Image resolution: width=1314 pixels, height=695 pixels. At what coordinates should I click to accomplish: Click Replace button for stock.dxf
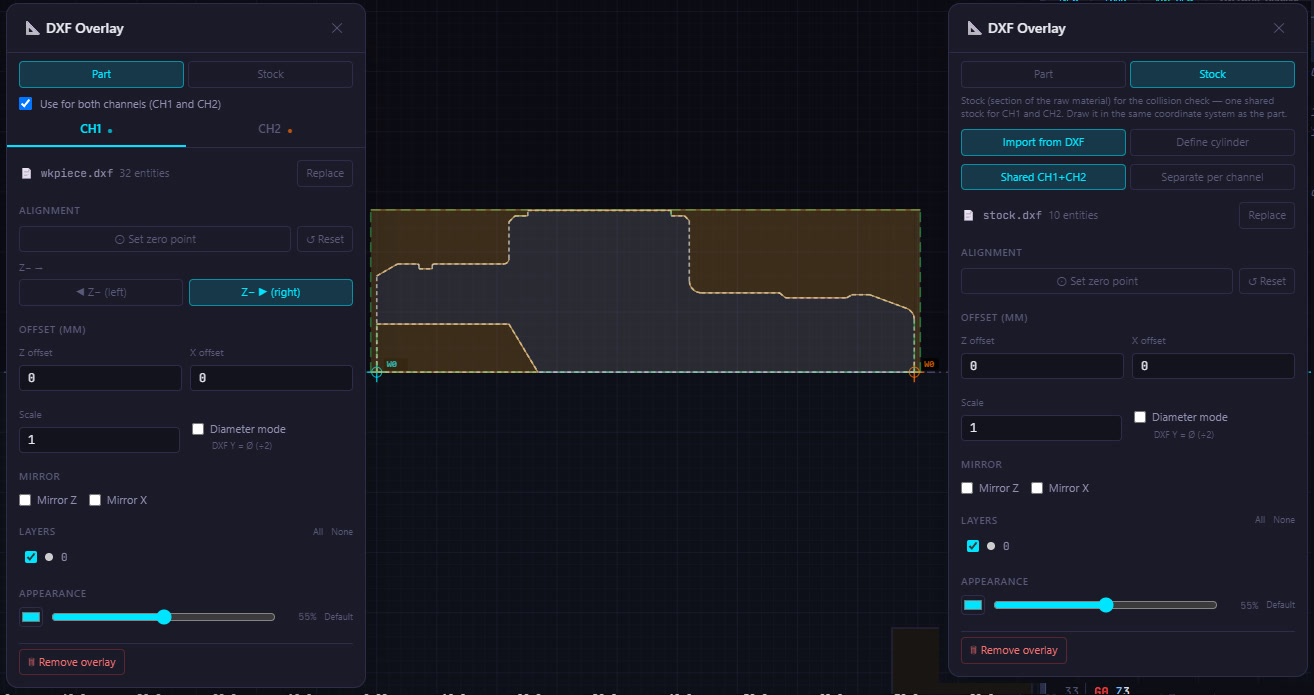coord(1267,215)
